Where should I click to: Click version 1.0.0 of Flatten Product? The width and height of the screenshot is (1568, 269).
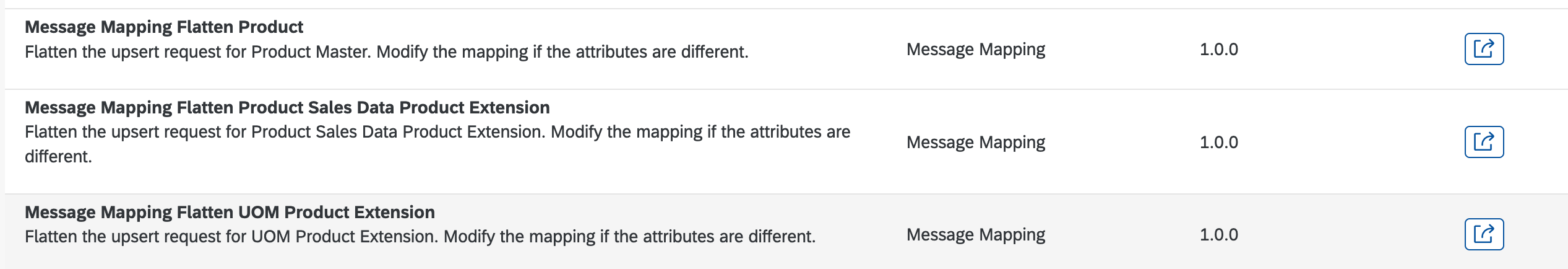pos(1218,50)
